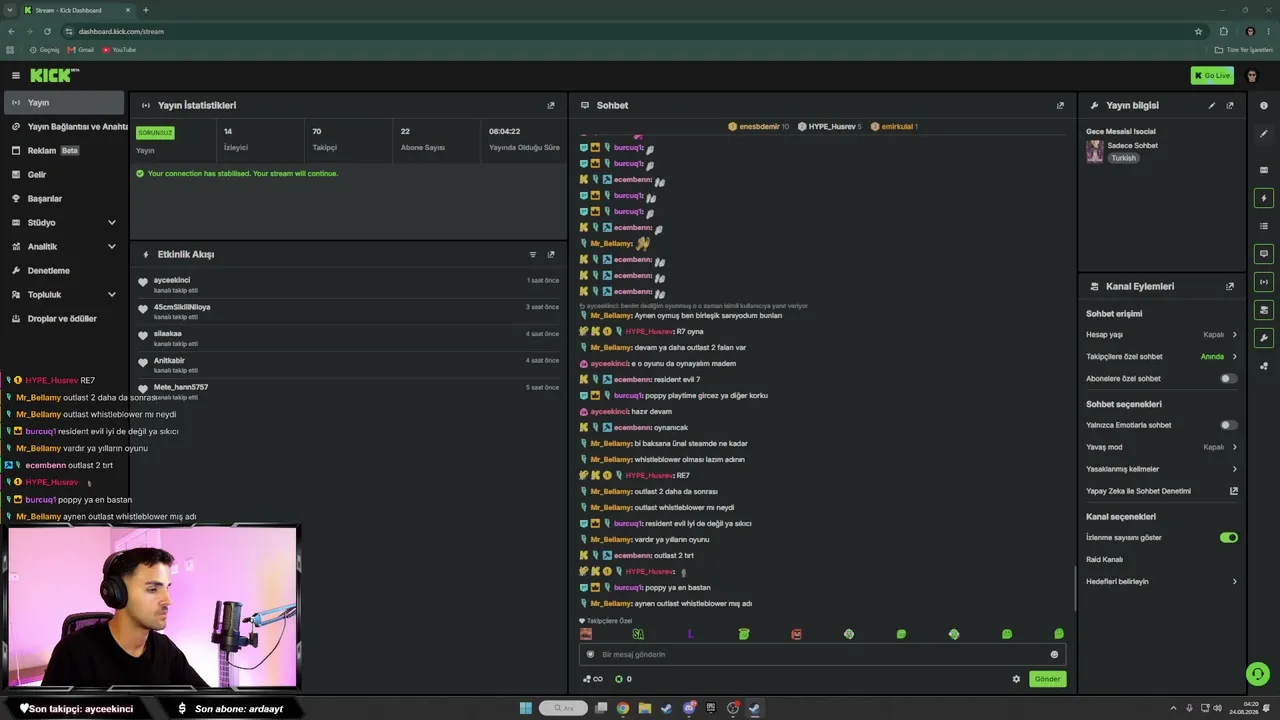Open Google Chrome from the taskbar
This screenshot has height=720, width=1280.
(623, 708)
